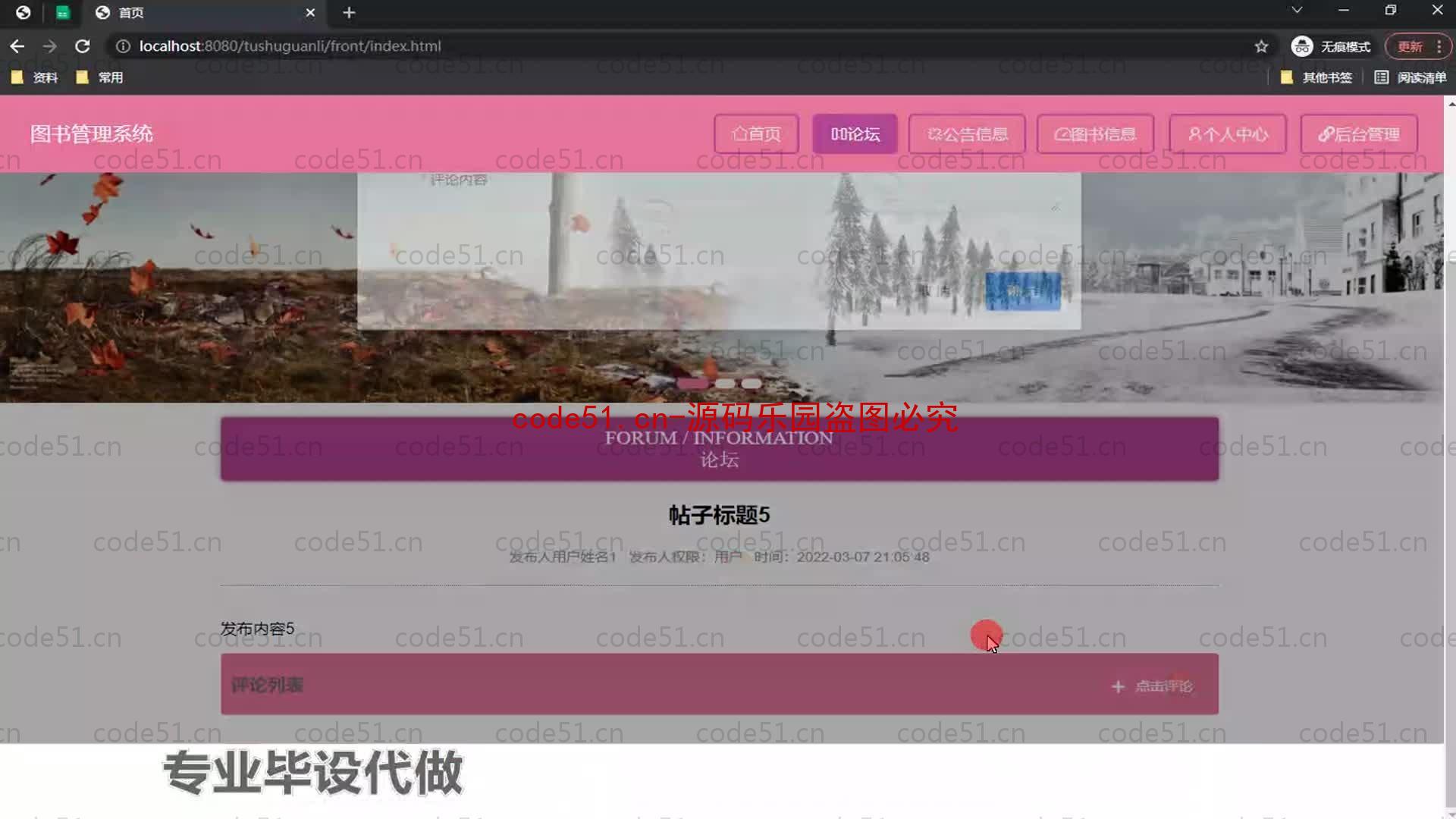Go to 首页 in the site navigation
Image resolution: width=1456 pixels, height=819 pixels.
point(756,134)
